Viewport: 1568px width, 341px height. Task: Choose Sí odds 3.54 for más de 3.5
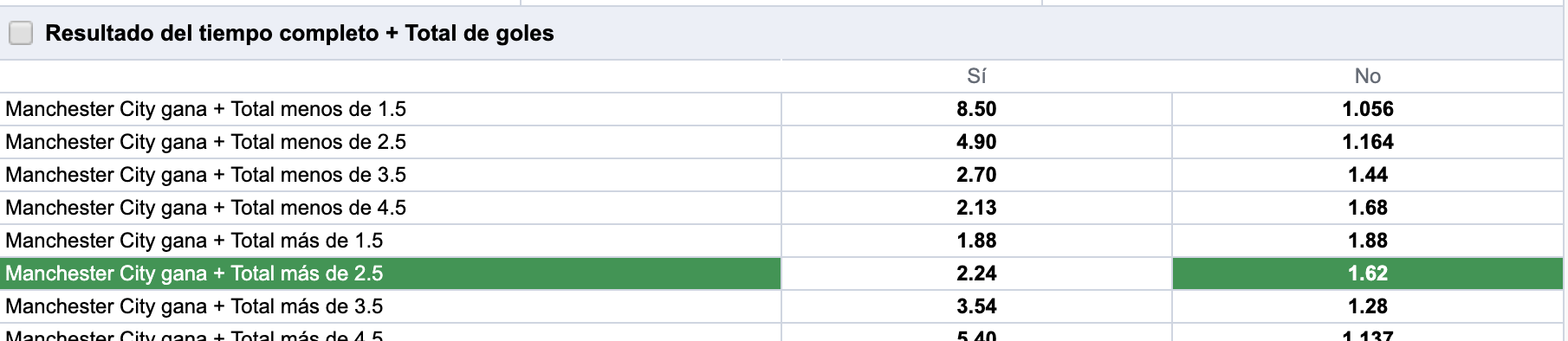click(976, 306)
